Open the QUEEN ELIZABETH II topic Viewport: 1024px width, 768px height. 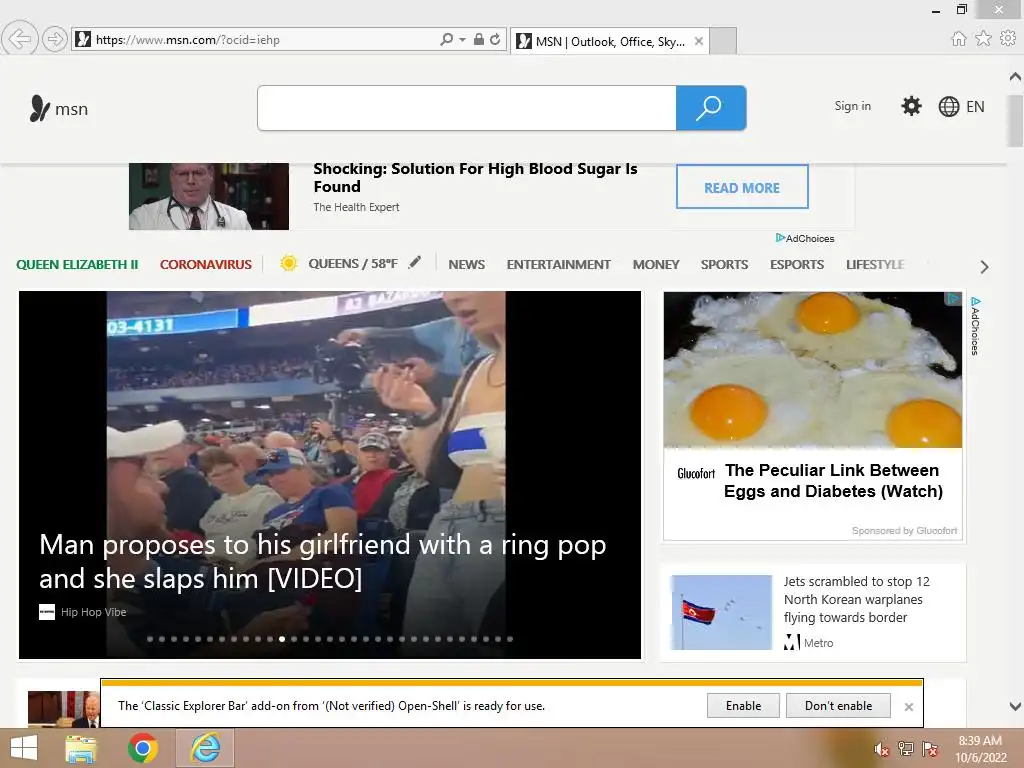(x=77, y=264)
